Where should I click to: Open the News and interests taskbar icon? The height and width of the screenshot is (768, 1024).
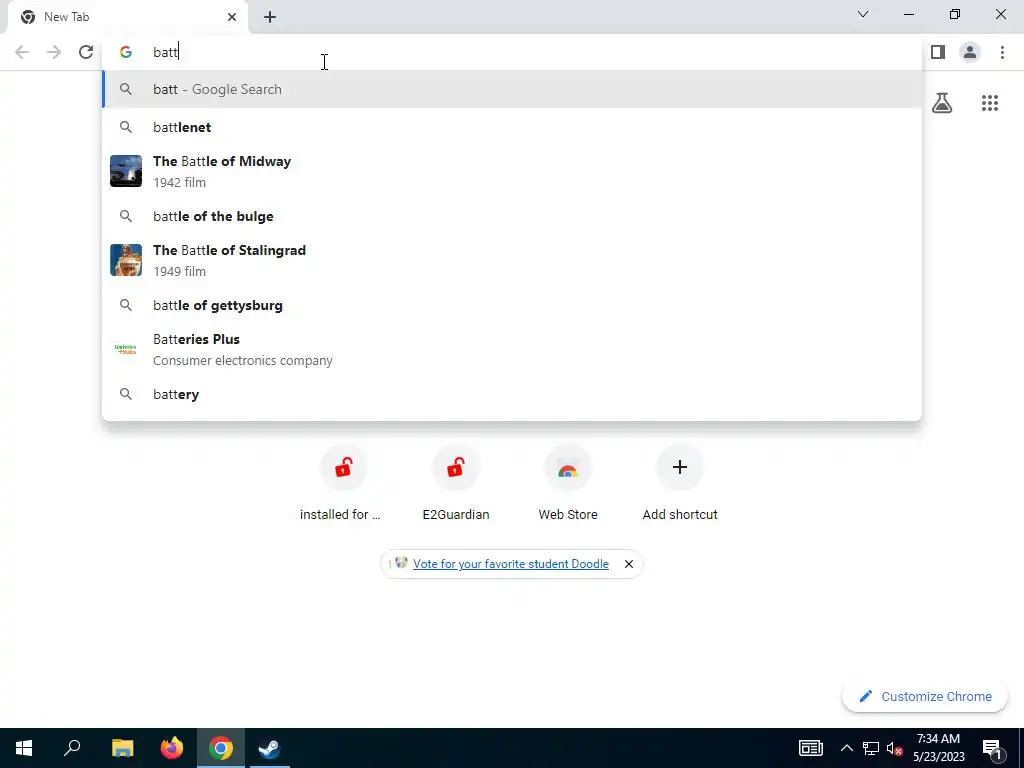pos(810,748)
